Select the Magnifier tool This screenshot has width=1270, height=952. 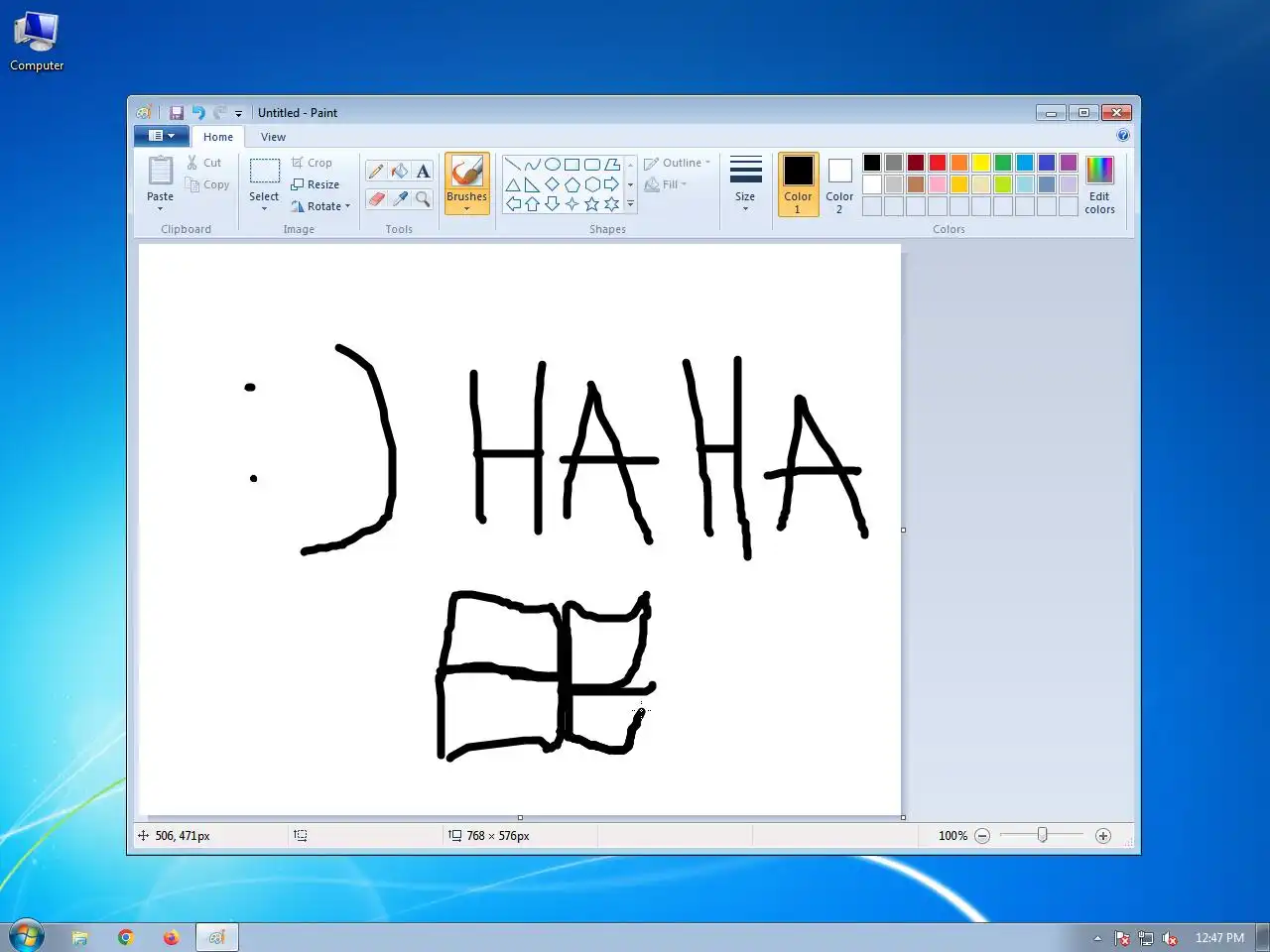[x=424, y=199]
